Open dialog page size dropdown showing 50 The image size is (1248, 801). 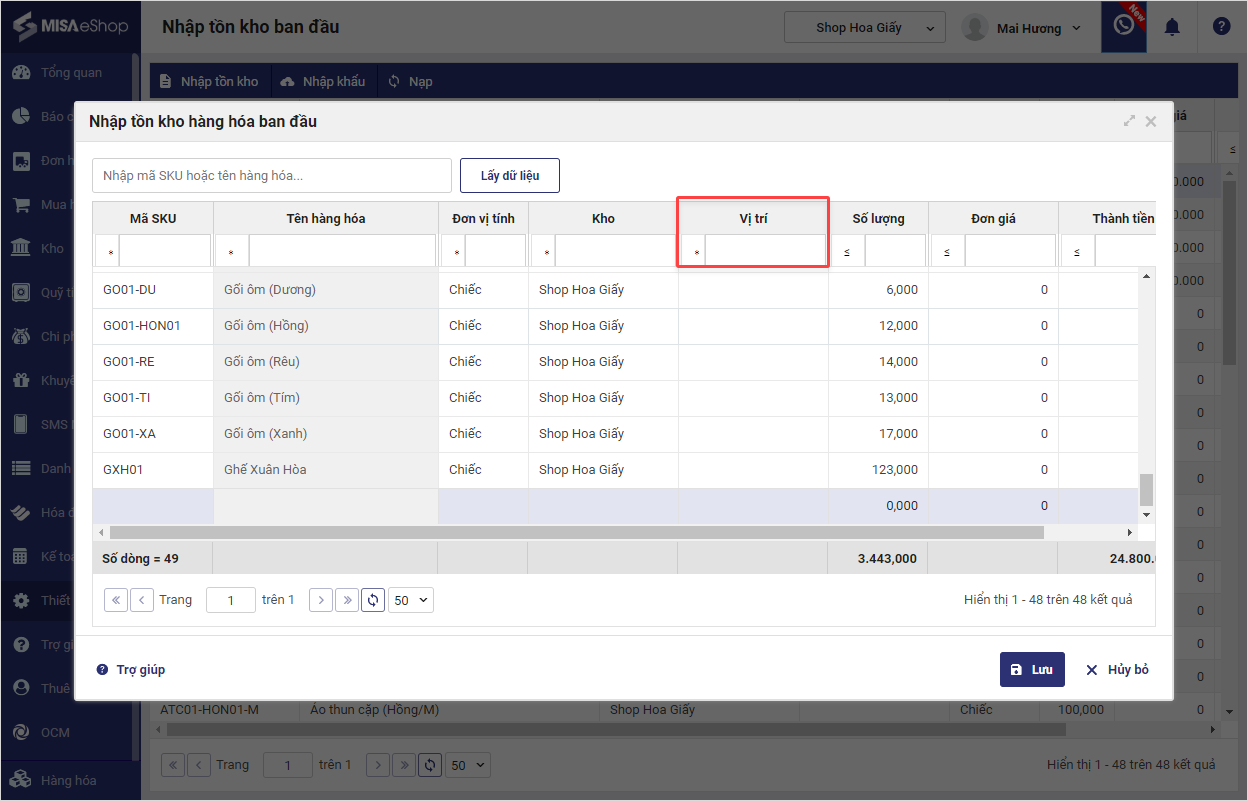coord(411,600)
